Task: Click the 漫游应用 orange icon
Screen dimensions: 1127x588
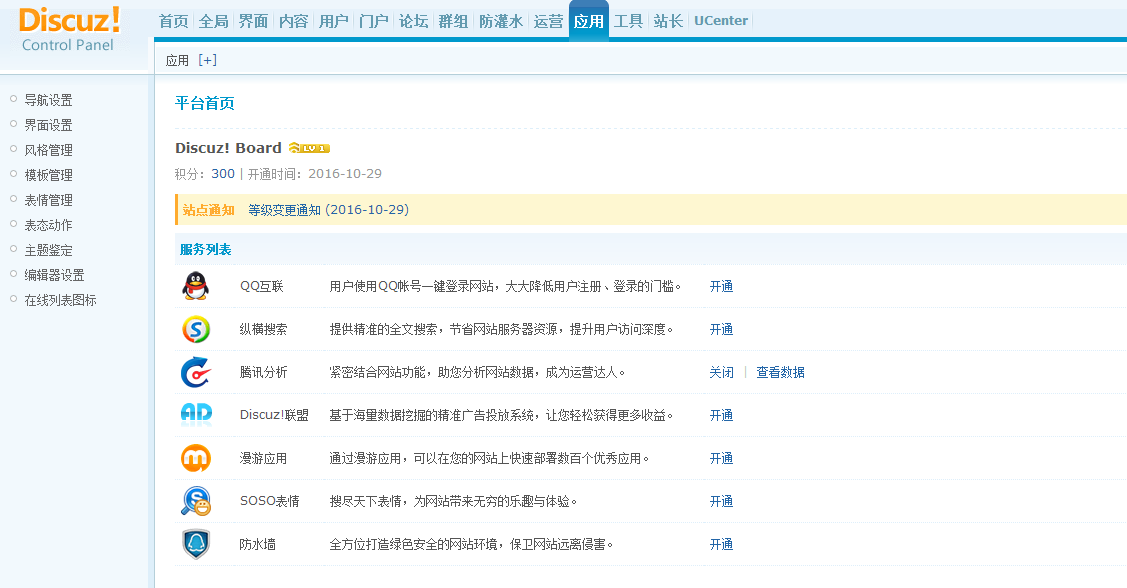Action: click(x=196, y=458)
